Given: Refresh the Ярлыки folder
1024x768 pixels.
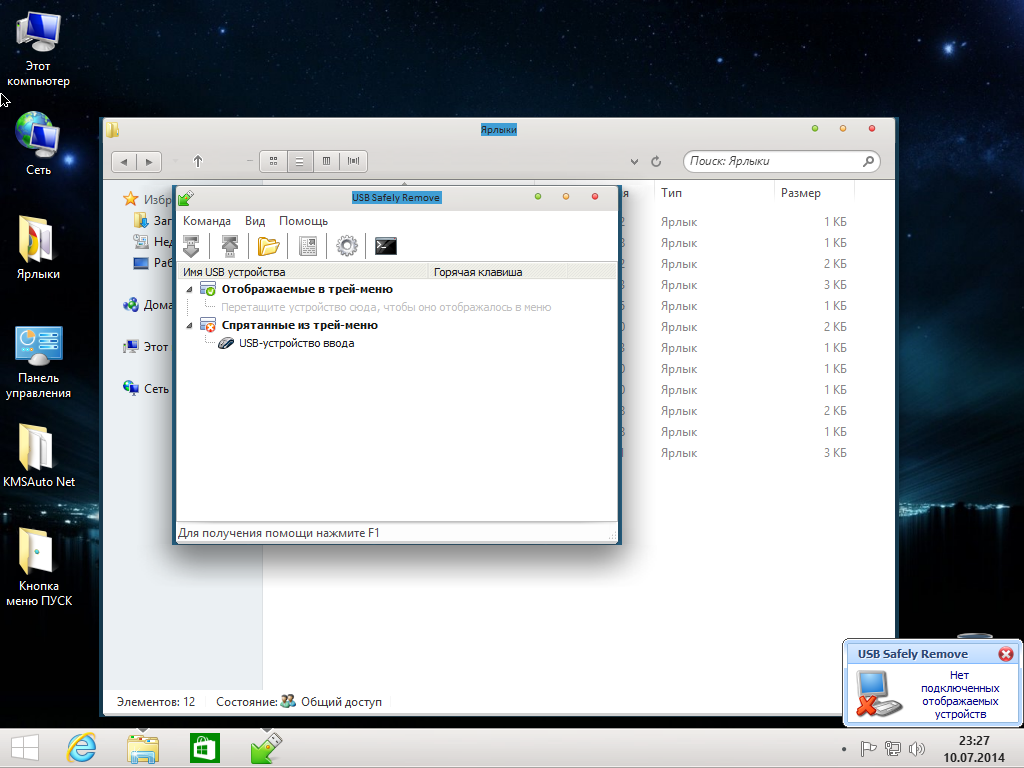Looking at the screenshot, I should pos(656,161).
